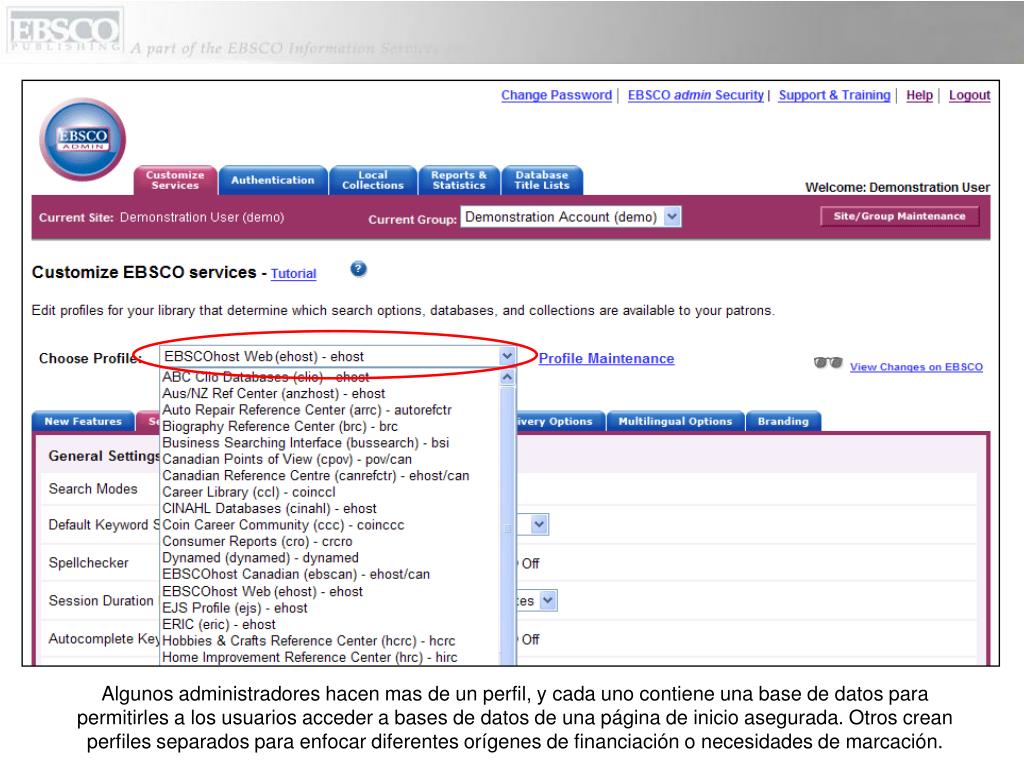
Task: Click the profile list scroll-up arrow
Action: (507, 377)
